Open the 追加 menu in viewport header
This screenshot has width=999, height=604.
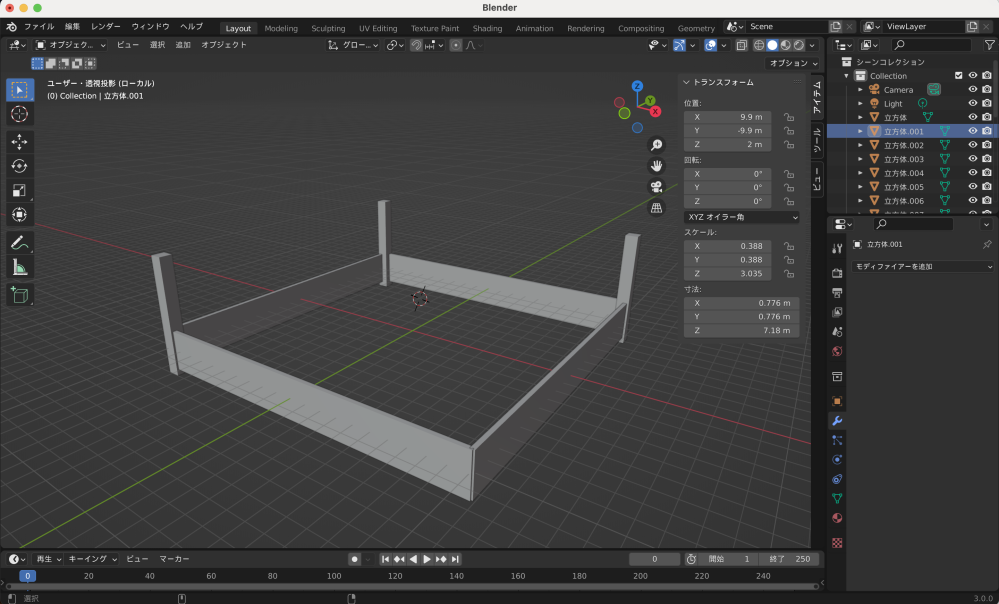183,45
